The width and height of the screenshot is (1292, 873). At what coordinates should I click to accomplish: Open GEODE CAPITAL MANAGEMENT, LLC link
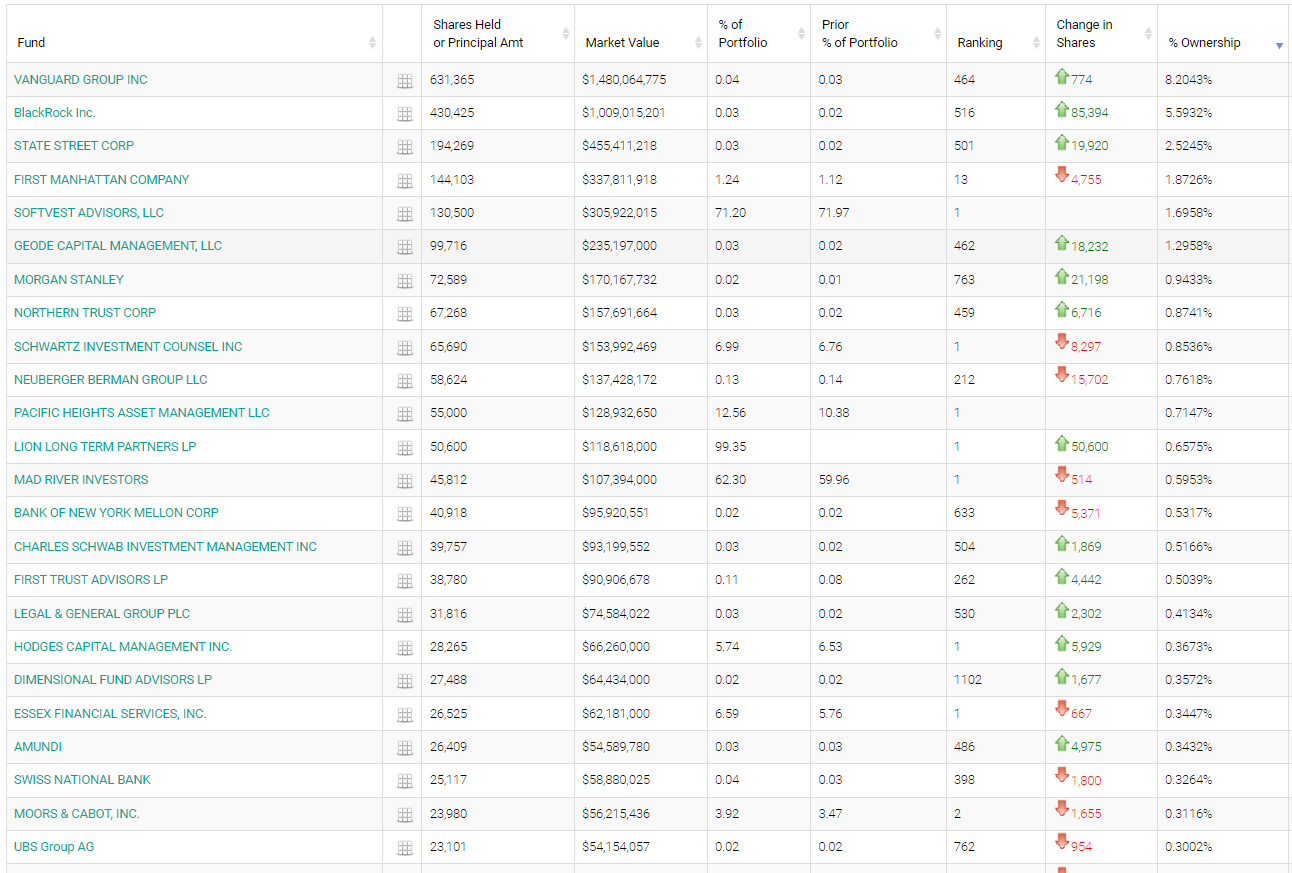(x=118, y=246)
